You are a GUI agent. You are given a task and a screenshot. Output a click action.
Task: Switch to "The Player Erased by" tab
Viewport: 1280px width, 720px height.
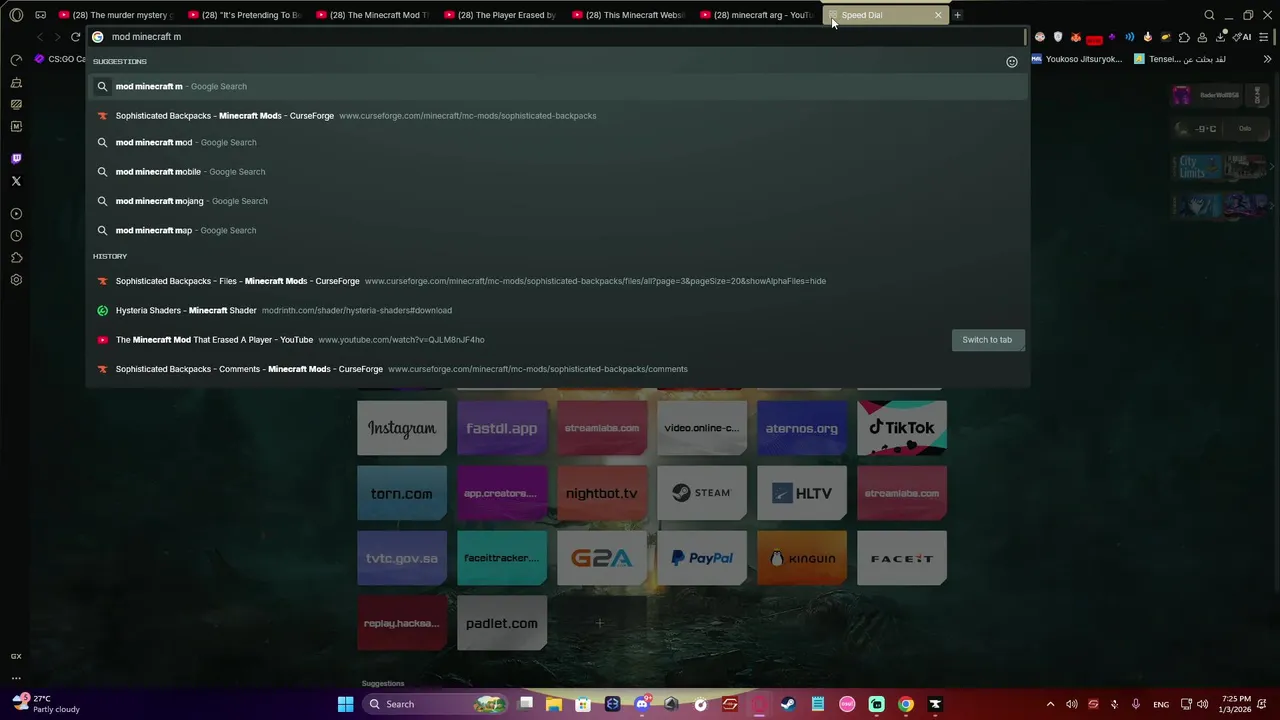[501, 15]
